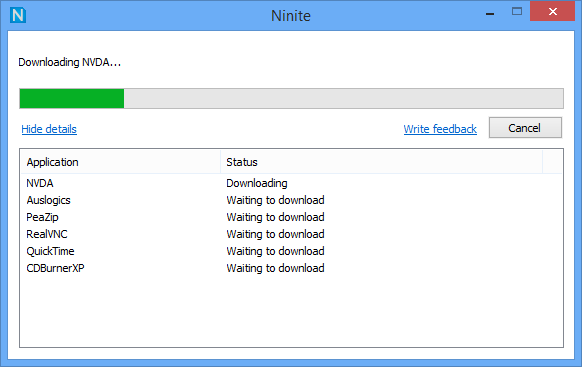Collapse the list with Hide details
Image resolution: width=582 pixels, height=367 pixels.
click(x=49, y=129)
